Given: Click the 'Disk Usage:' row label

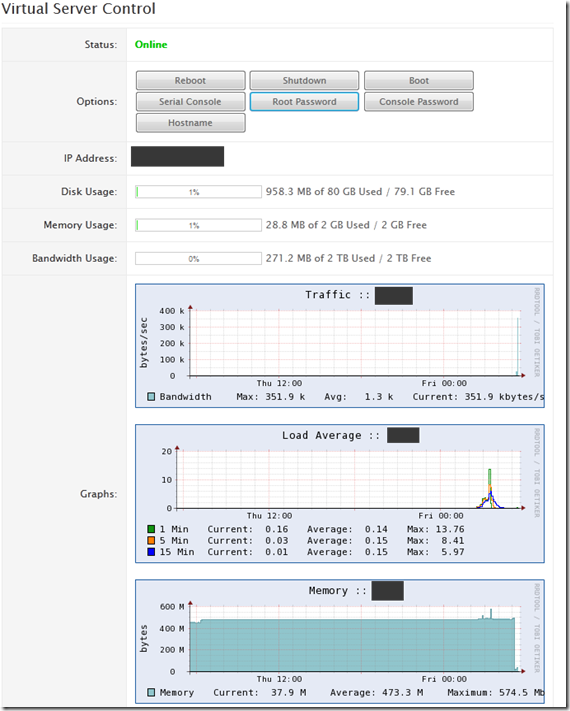Looking at the screenshot, I should pos(89,192).
